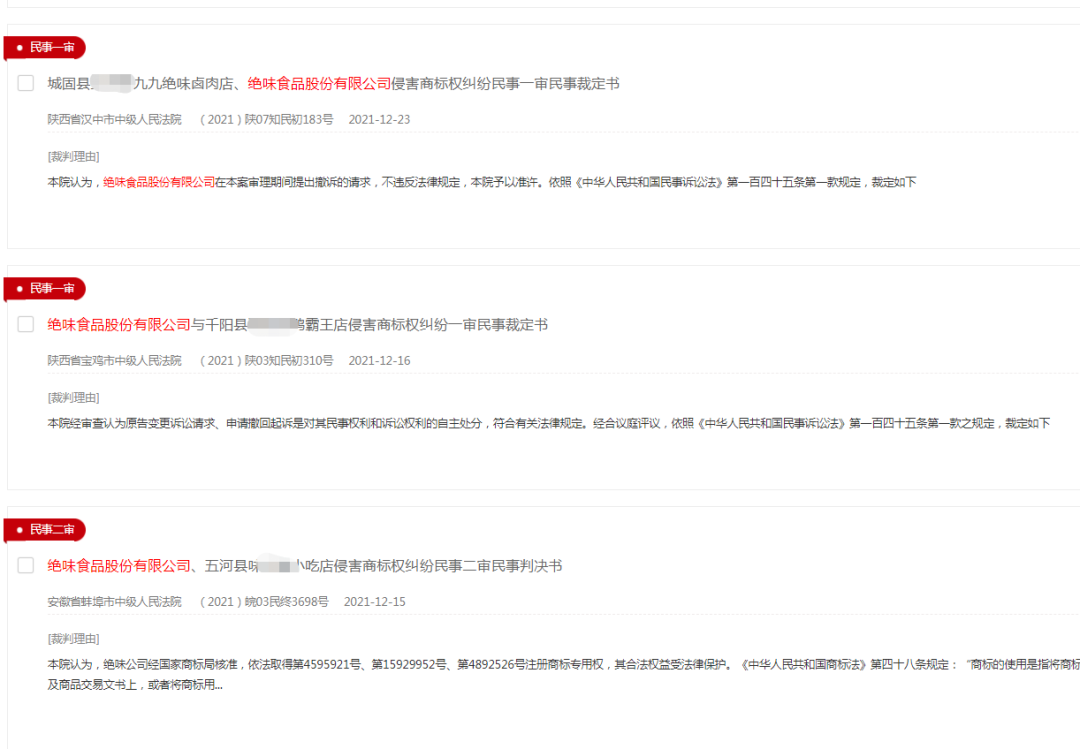The width and height of the screenshot is (1080, 749).
Task: Click the 民事二审 badge on the third case
Action: (45, 529)
